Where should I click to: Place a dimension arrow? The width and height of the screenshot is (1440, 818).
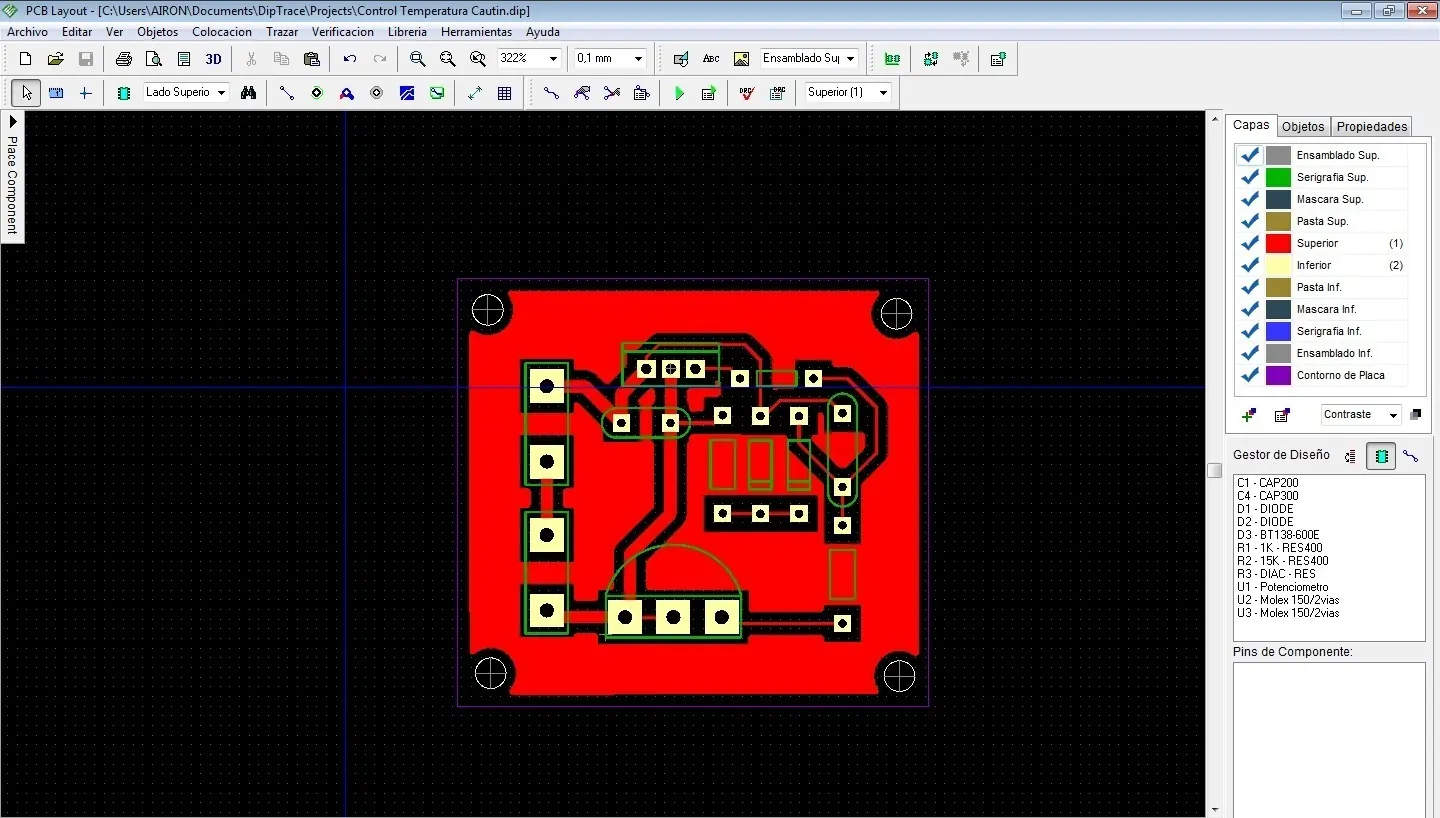coord(475,93)
